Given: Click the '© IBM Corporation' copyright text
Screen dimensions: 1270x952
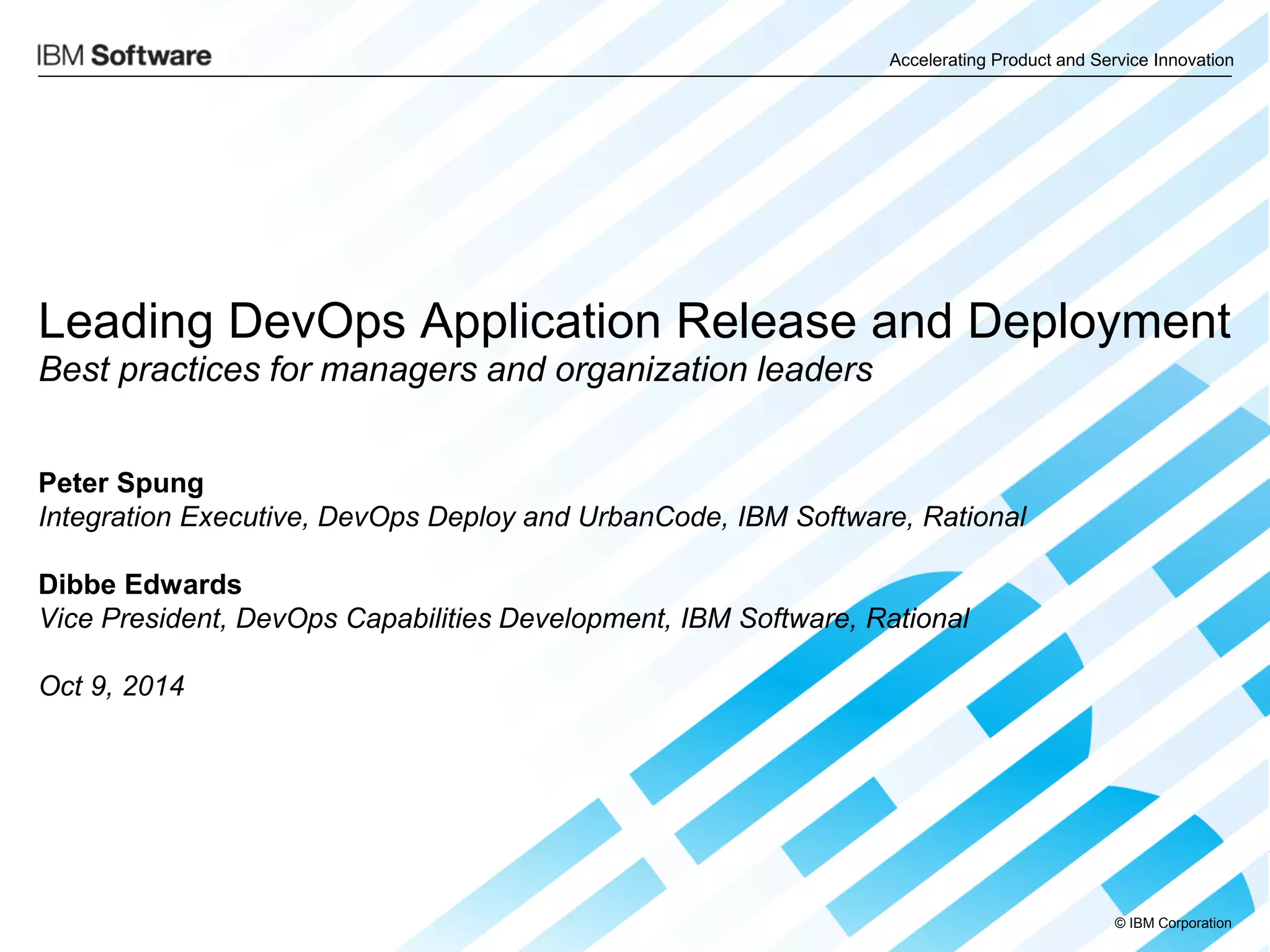Looking at the screenshot, I should tap(1172, 923).
